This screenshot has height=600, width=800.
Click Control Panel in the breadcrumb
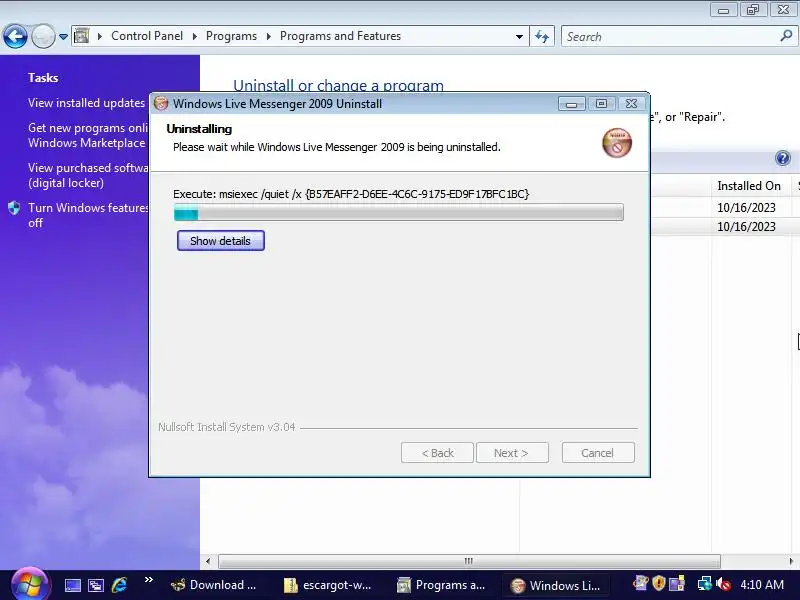pos(147,36)
